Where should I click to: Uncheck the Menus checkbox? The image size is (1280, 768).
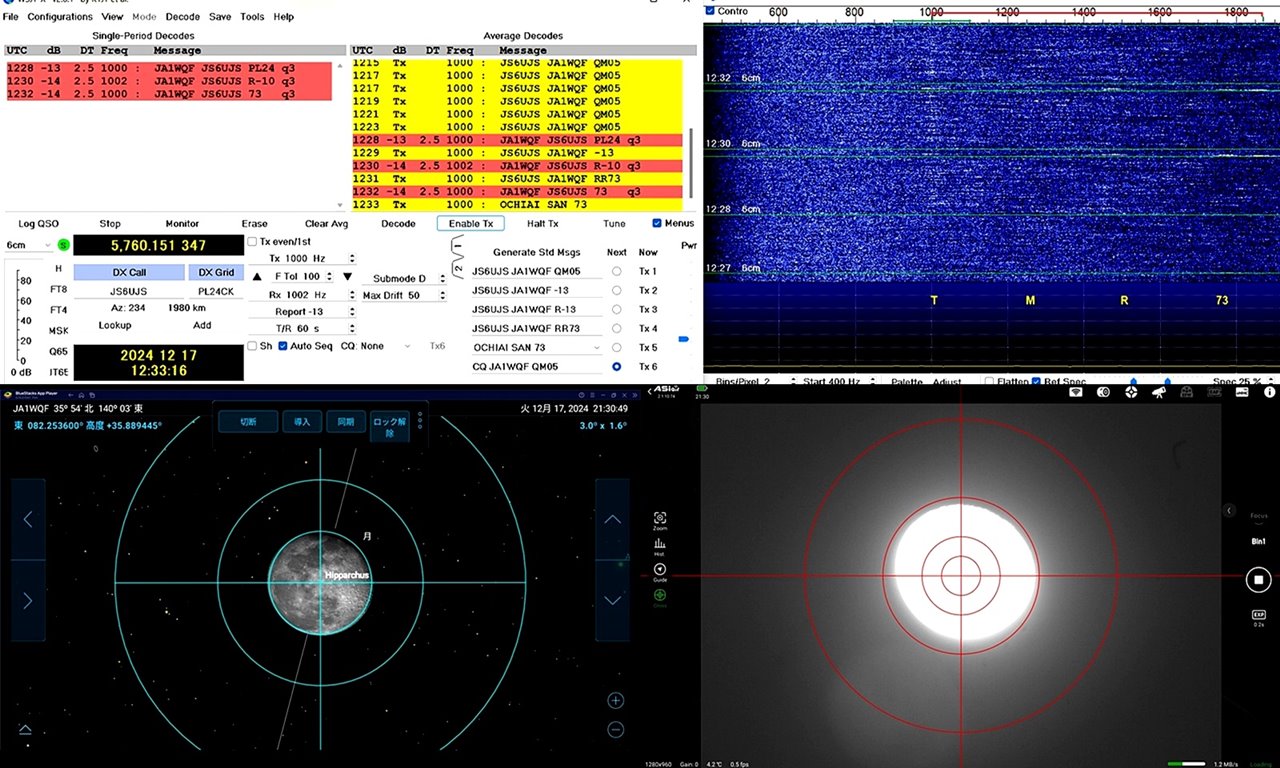tap(657, 223)
